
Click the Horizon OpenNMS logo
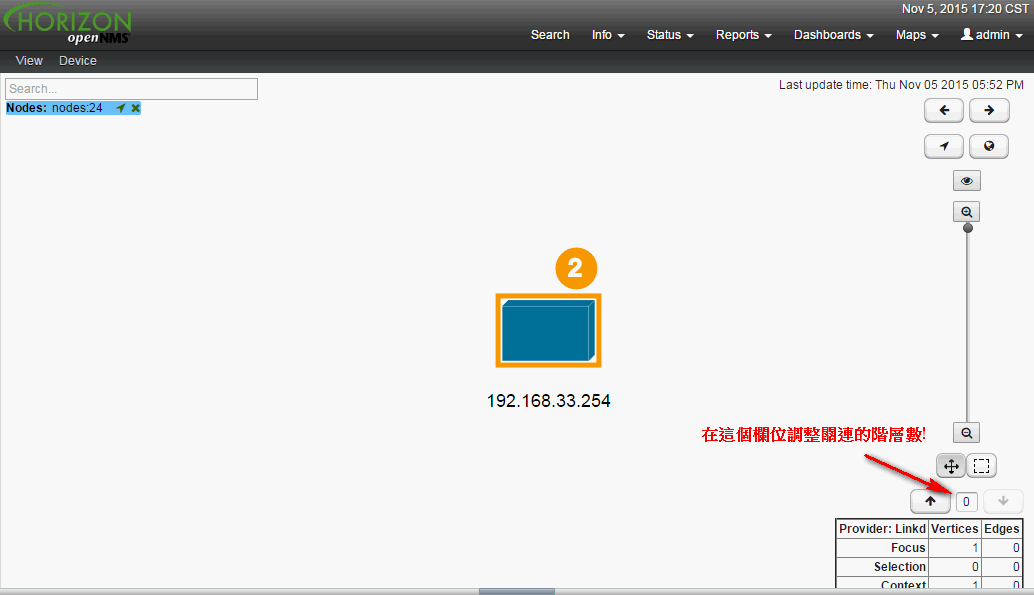[67, 25]
